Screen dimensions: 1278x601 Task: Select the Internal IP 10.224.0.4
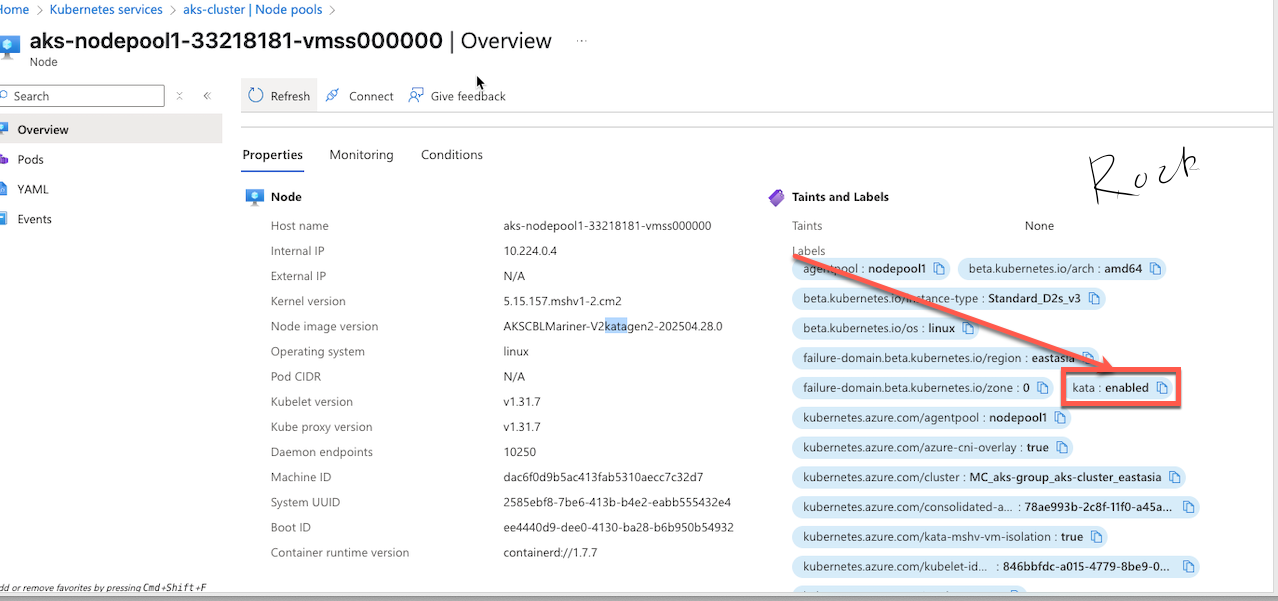click(x=530, y=251)
